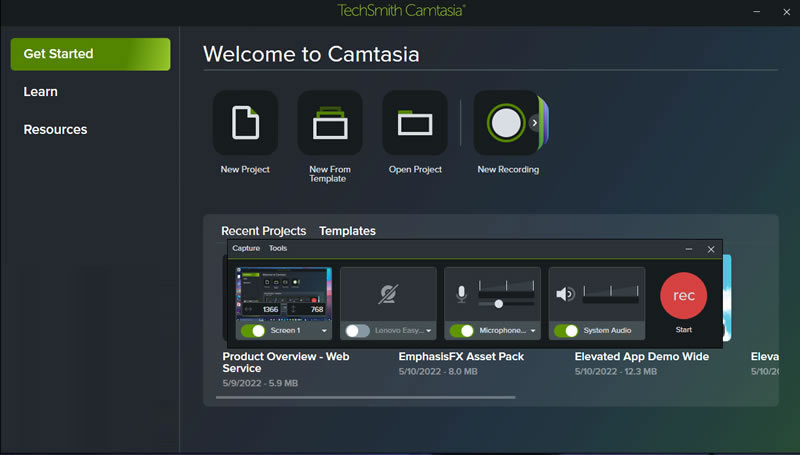
Task: Minimize the Camtasia welcome window
Action: (757, 12)
